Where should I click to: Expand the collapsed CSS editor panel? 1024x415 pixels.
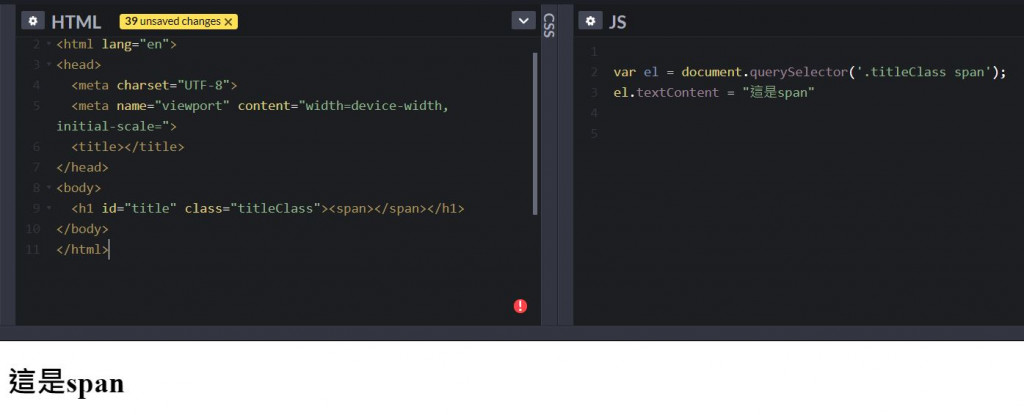pyautogui.click(x=549, y=26)
